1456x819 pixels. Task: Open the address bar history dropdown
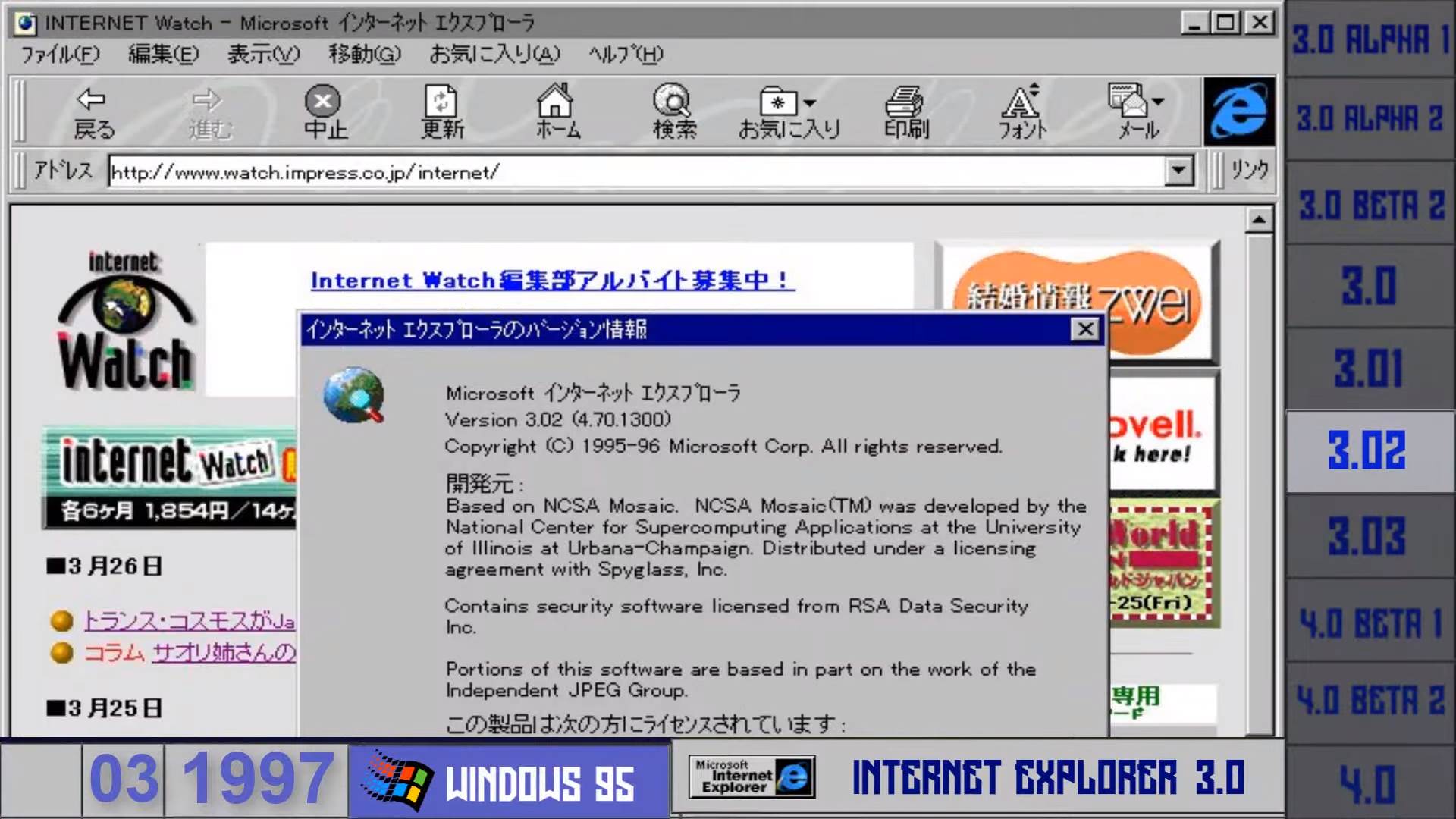coord(1178,171)
